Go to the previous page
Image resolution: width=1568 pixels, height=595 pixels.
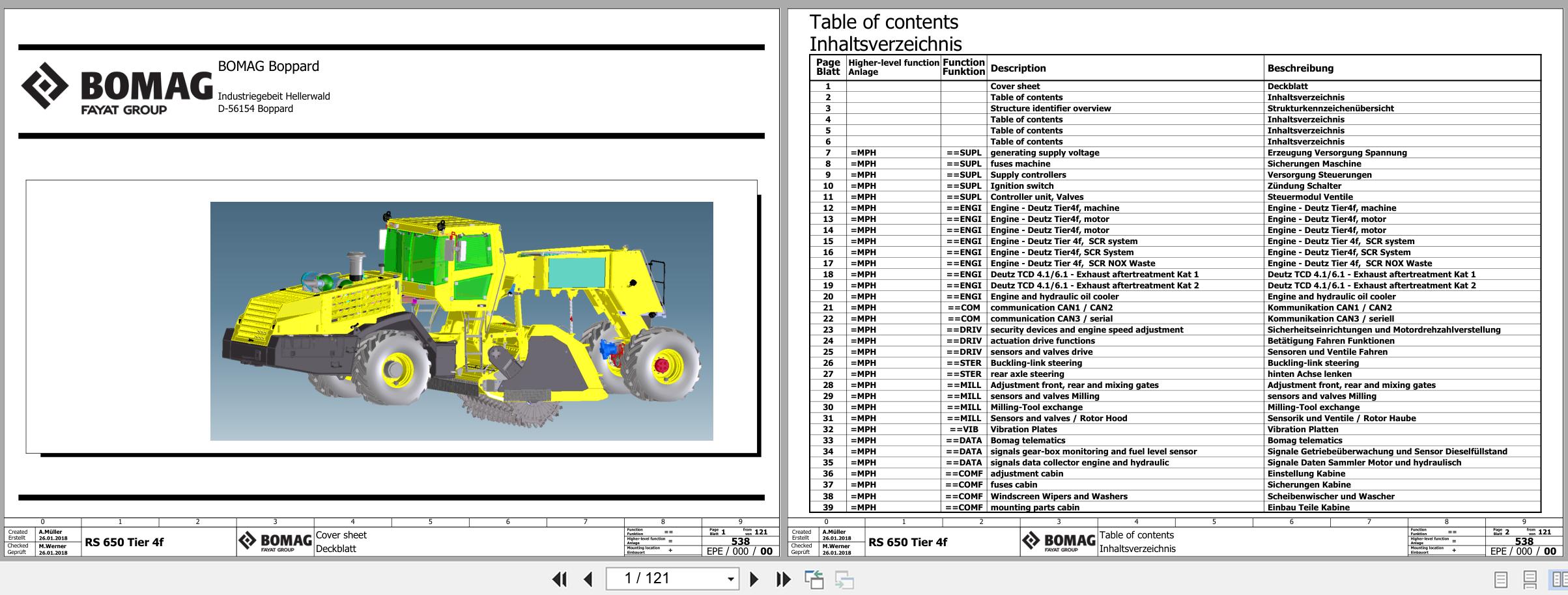click(x=588, y=579)
